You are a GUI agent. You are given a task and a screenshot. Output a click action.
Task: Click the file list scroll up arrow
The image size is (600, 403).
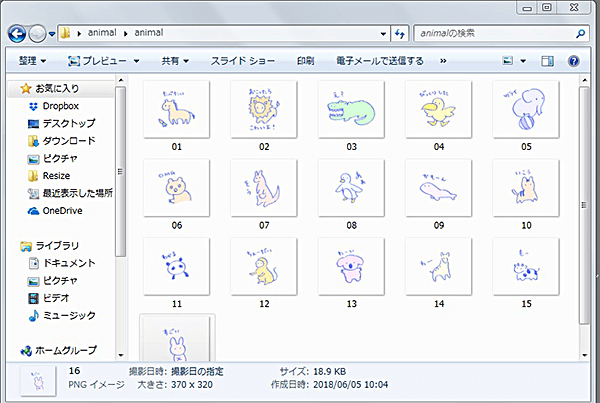coord(584,80)
